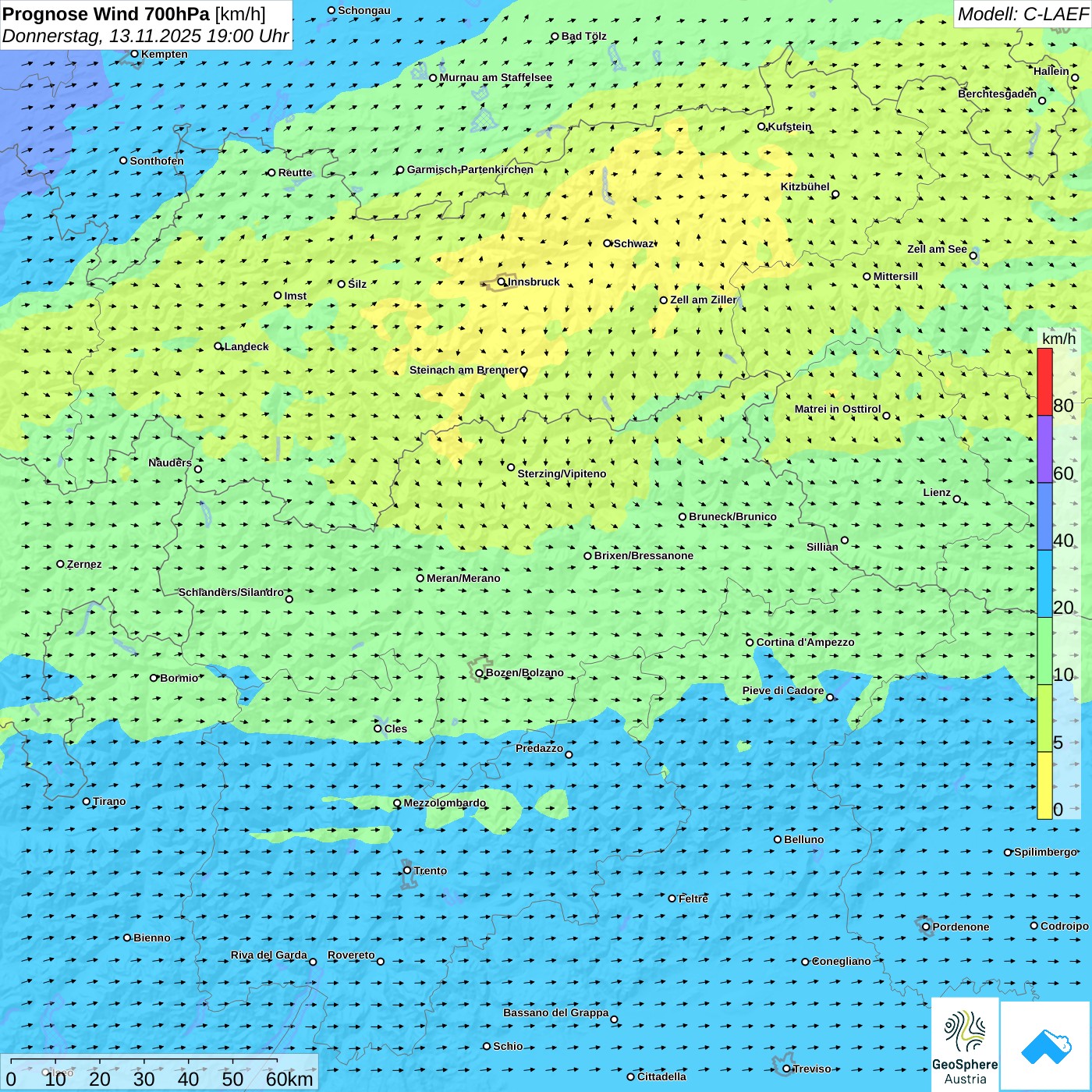Viewport: 1092px width, 1092px height.
Task: Select the Landeck city marker
Action: tap(218, 346)
